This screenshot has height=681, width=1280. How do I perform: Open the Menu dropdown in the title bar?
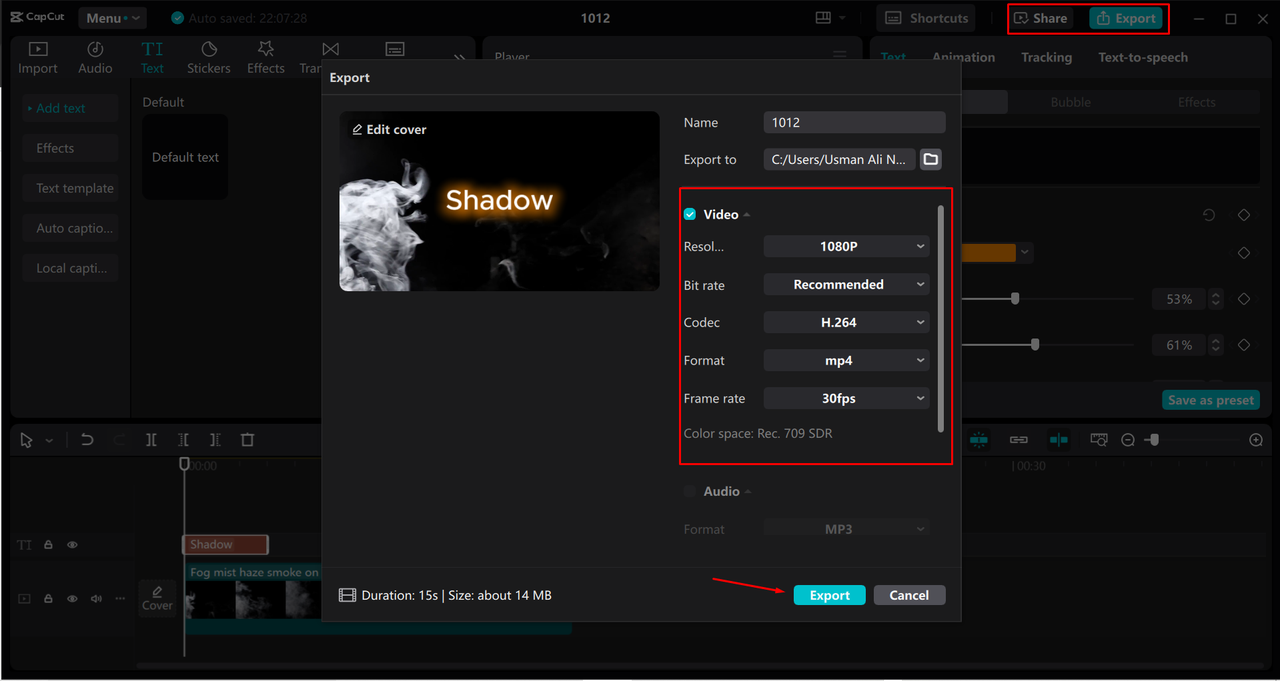point(110,18)
